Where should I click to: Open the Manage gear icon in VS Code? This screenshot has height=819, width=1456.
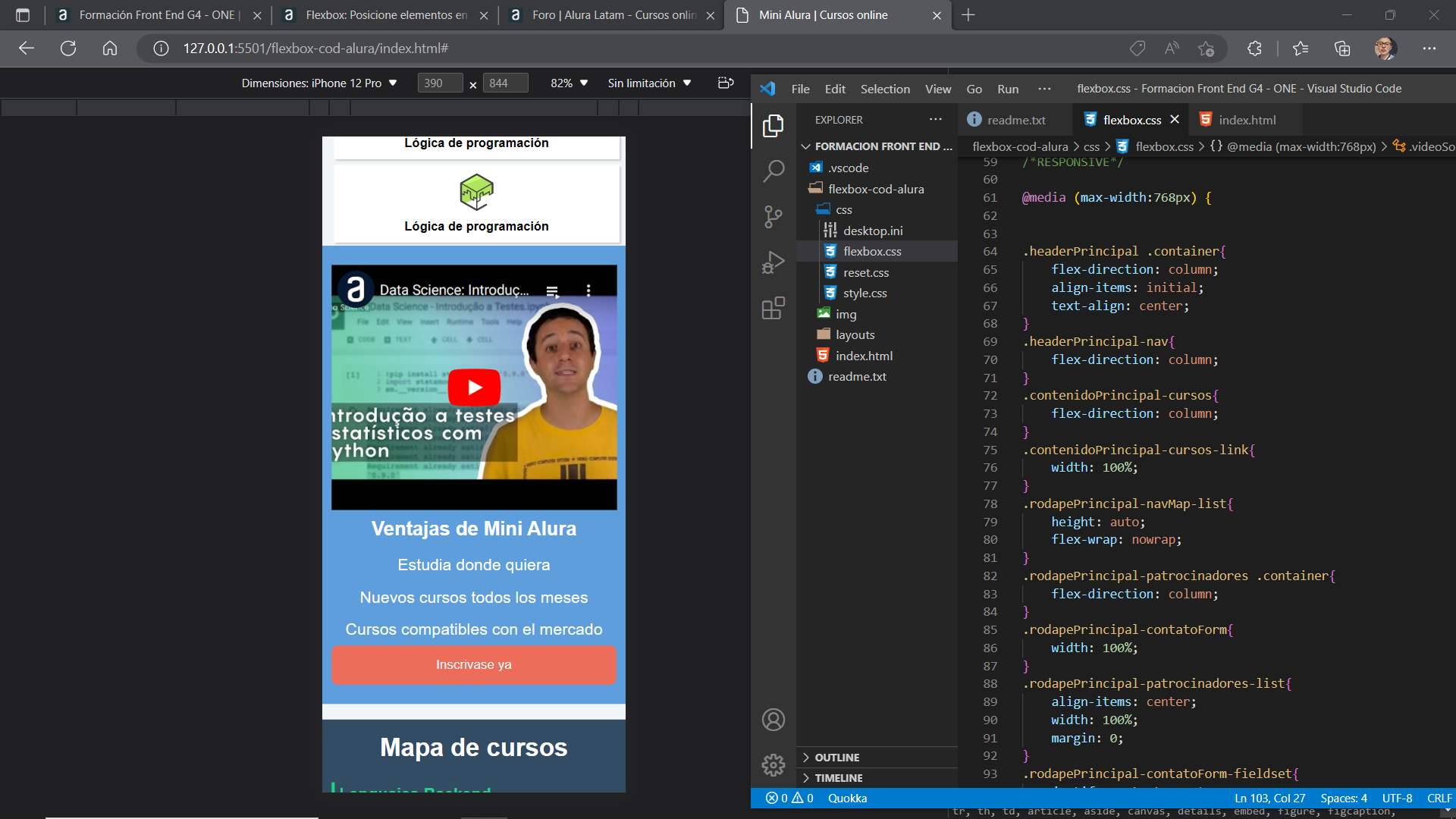pos(773,764)
